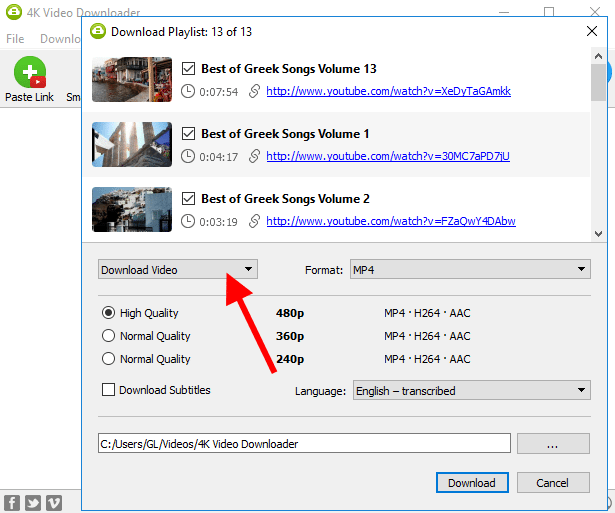This screenshot has height=513, width=615.
Task: Uncheck Best of Greek Songs Volume 13
Action: click(189, 69)
